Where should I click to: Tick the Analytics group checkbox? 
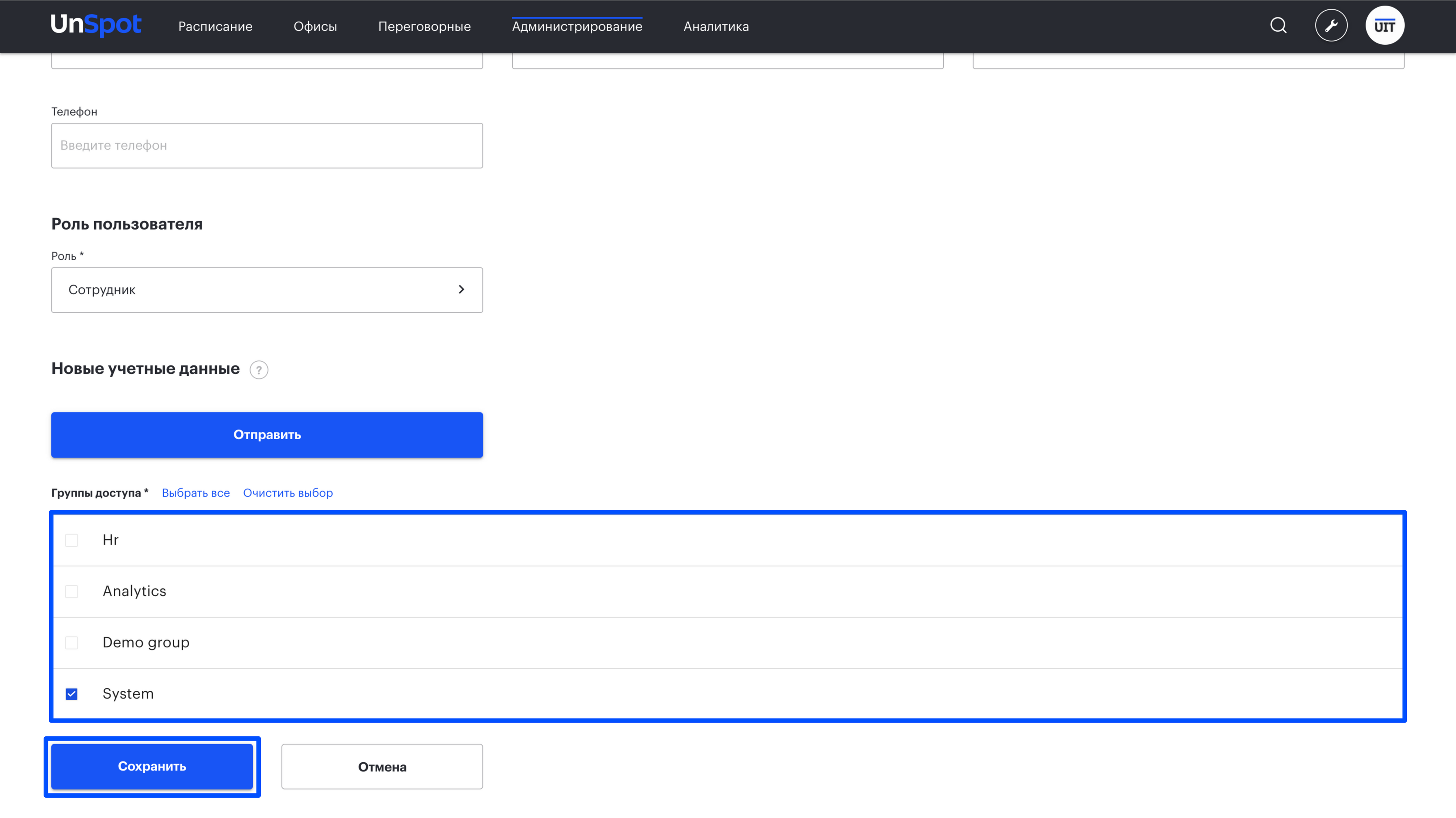72,591
